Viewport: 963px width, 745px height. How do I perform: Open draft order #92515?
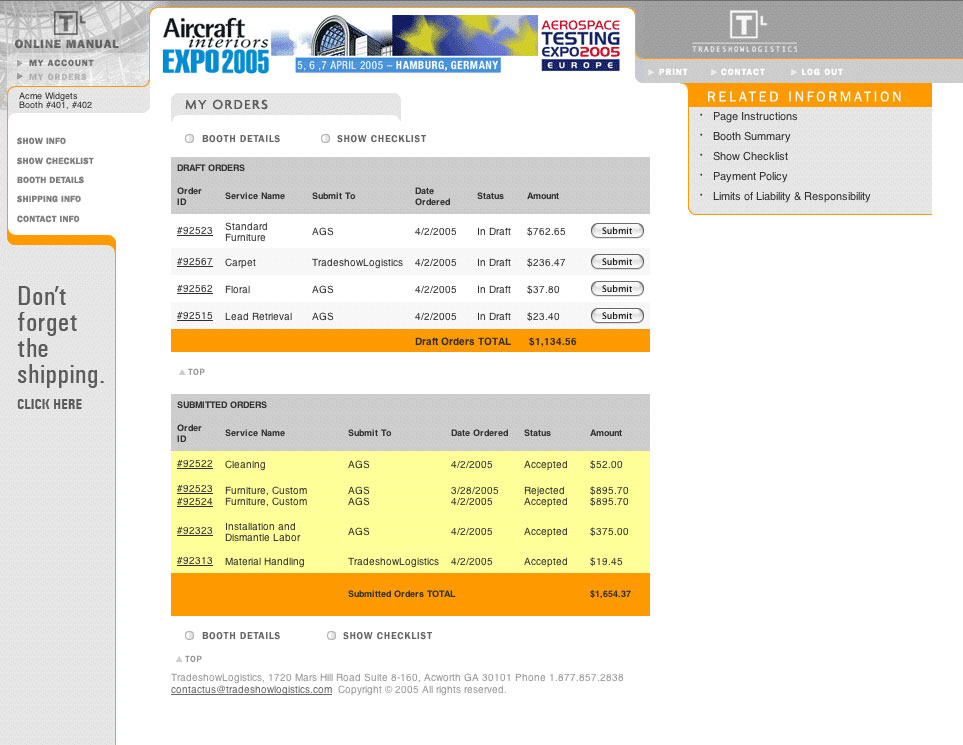195,316
